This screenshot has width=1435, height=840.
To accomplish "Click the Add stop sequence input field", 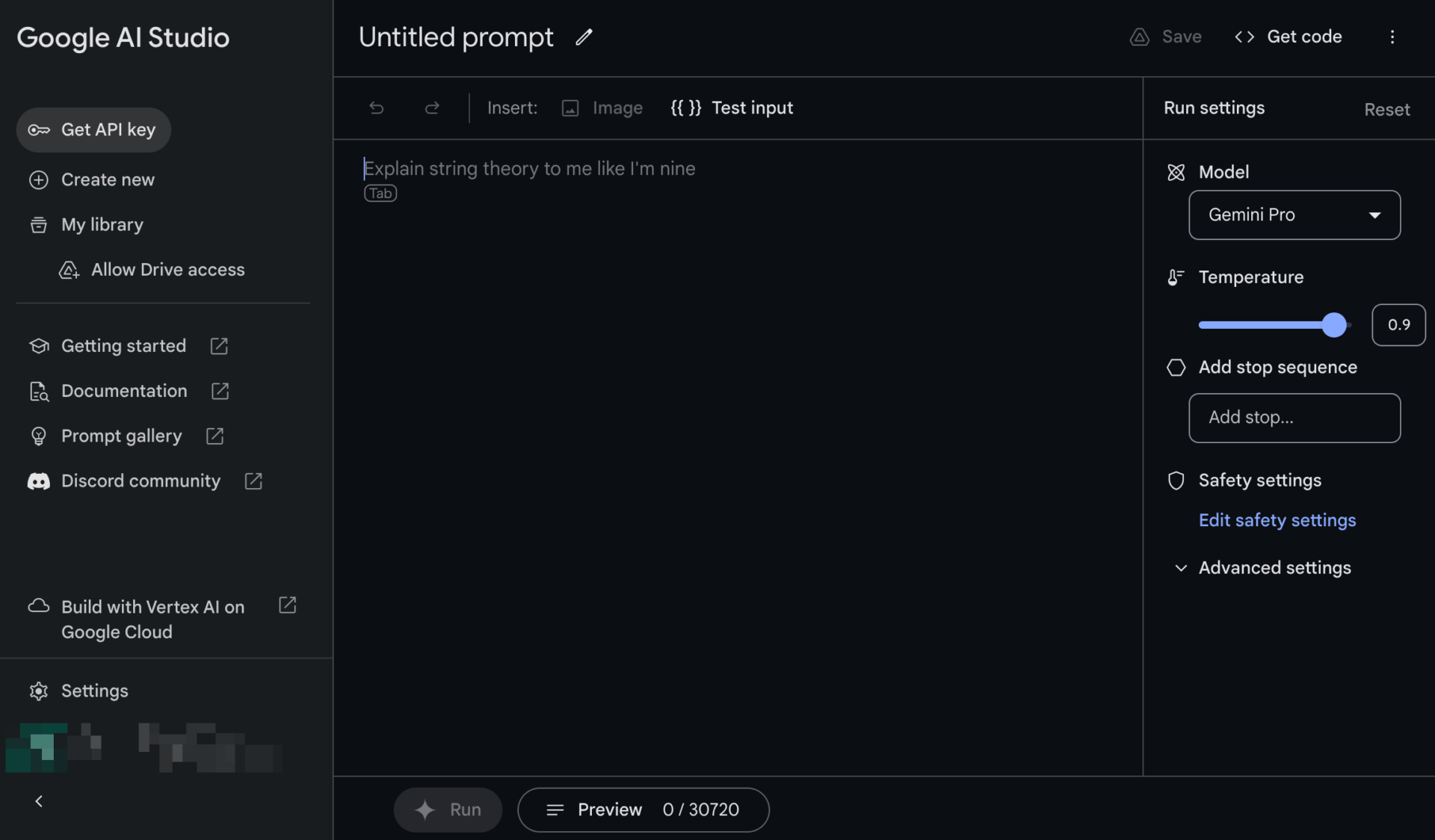I will [x=1294, y=418].
